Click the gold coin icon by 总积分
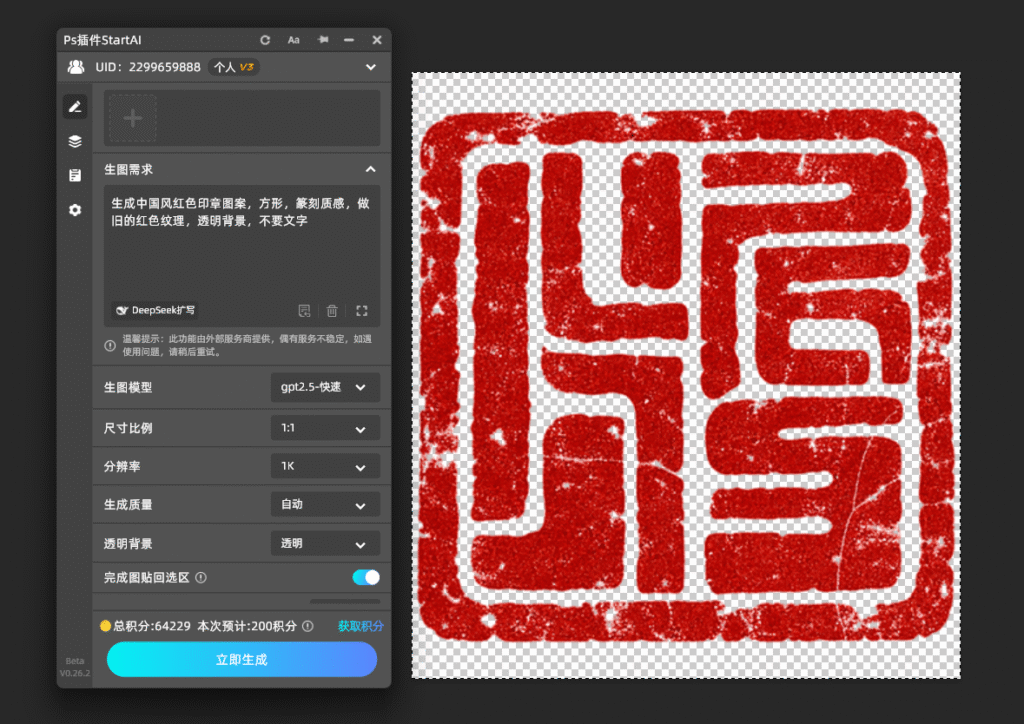The height and width of the screenshot is (724, 1024). (x=105, y=625)
